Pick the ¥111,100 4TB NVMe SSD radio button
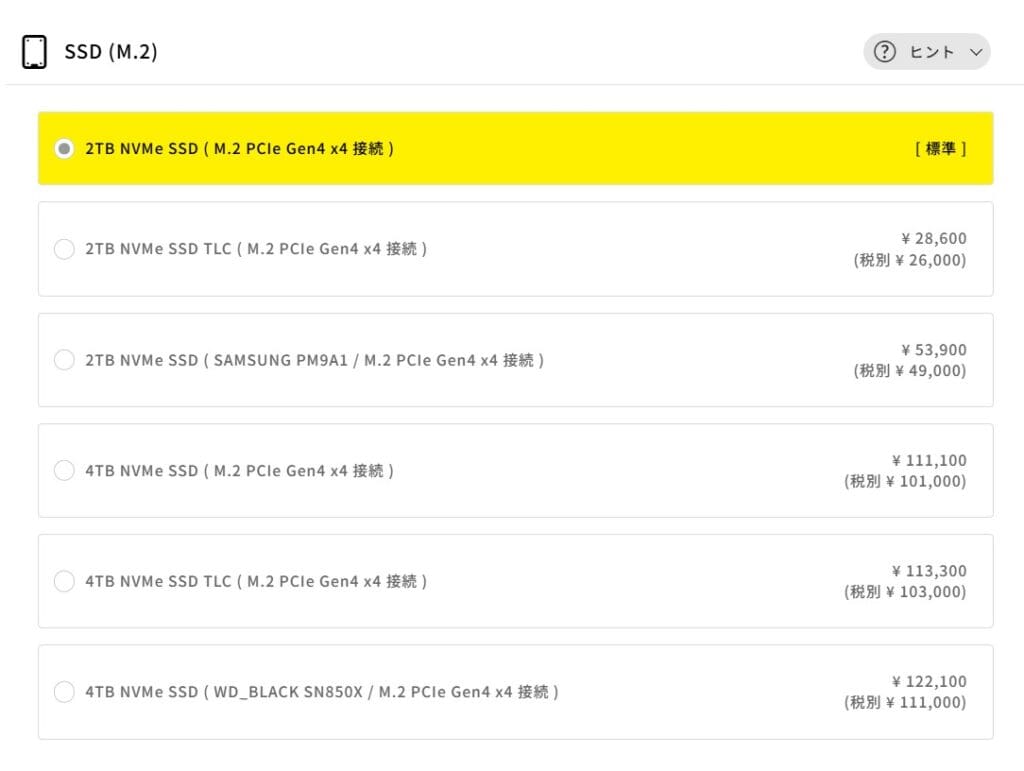This screenshot has width=1024, height=771. [64, 470]
